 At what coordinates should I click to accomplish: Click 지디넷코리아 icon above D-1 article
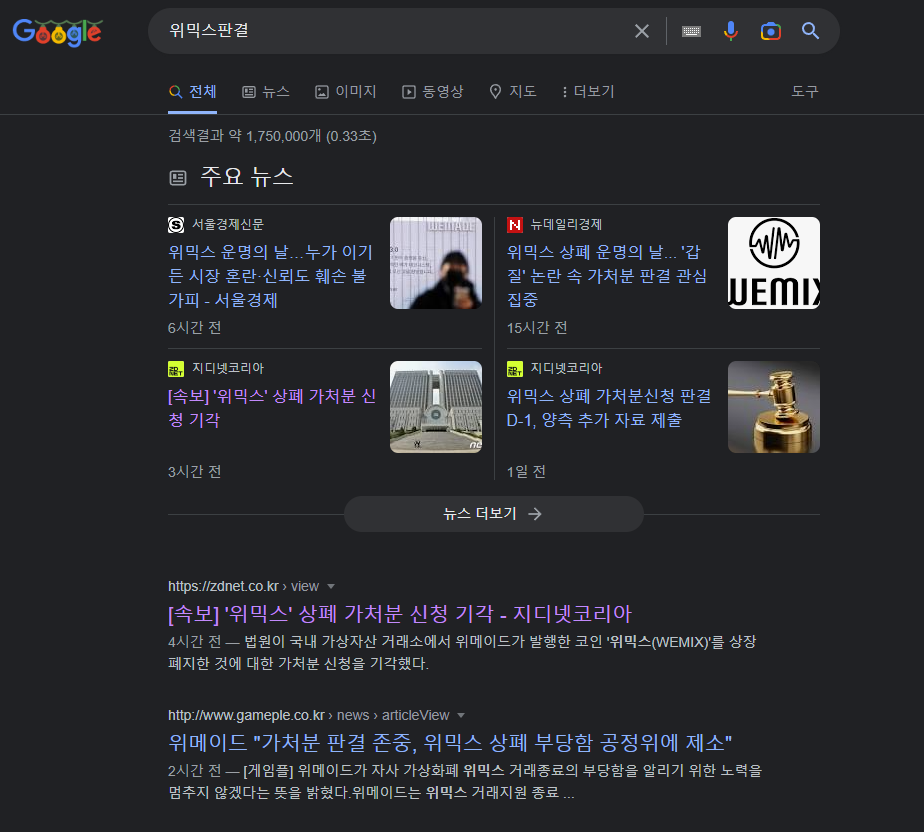514,369
